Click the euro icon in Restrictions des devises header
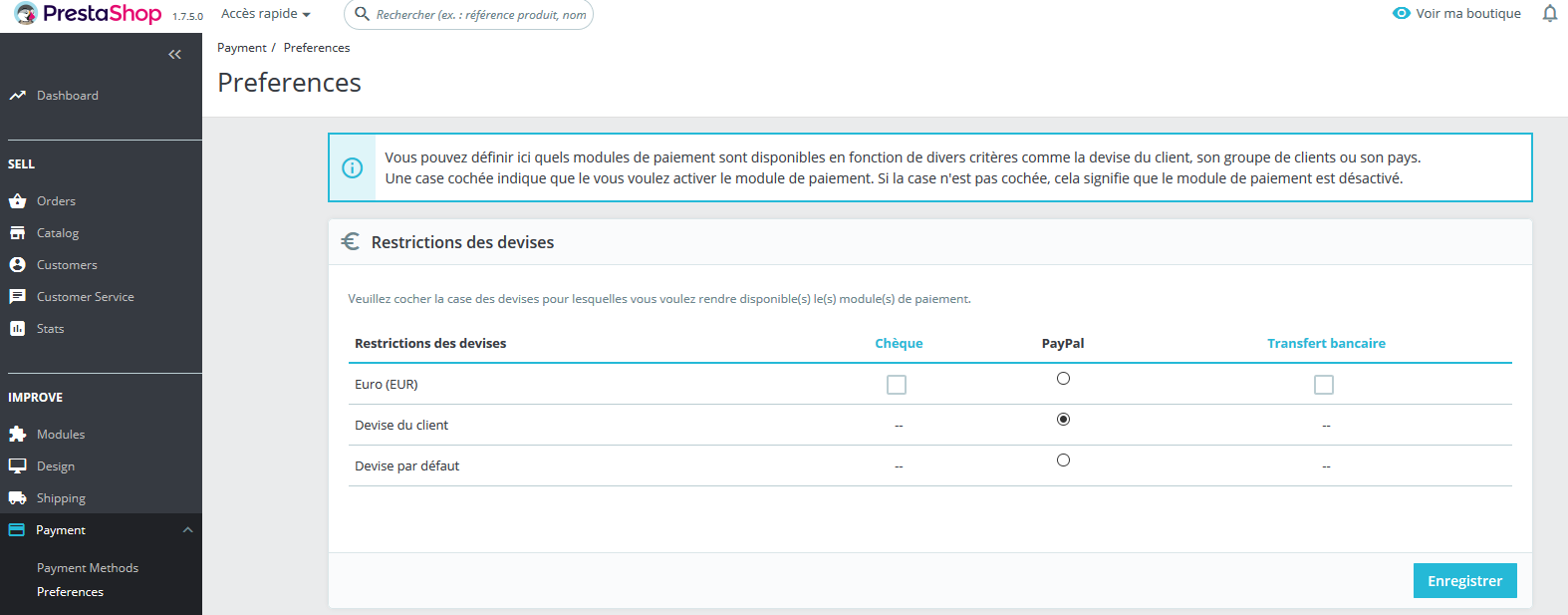The width and height of the screenshot is (1568, 615). coord(351,241)
